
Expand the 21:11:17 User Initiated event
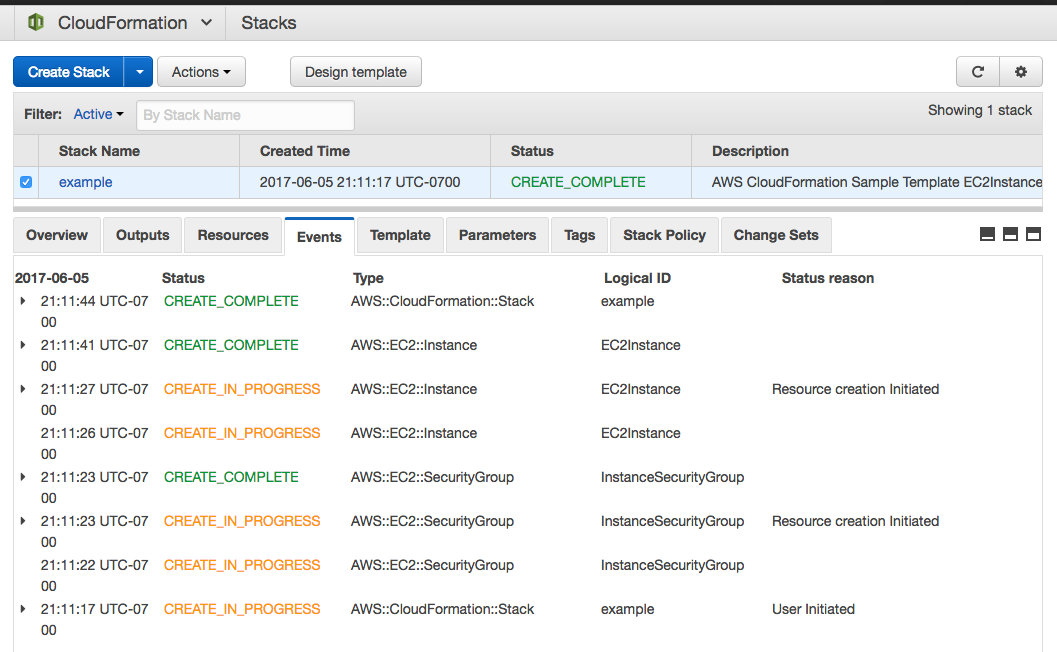click(x=23, y=609)
